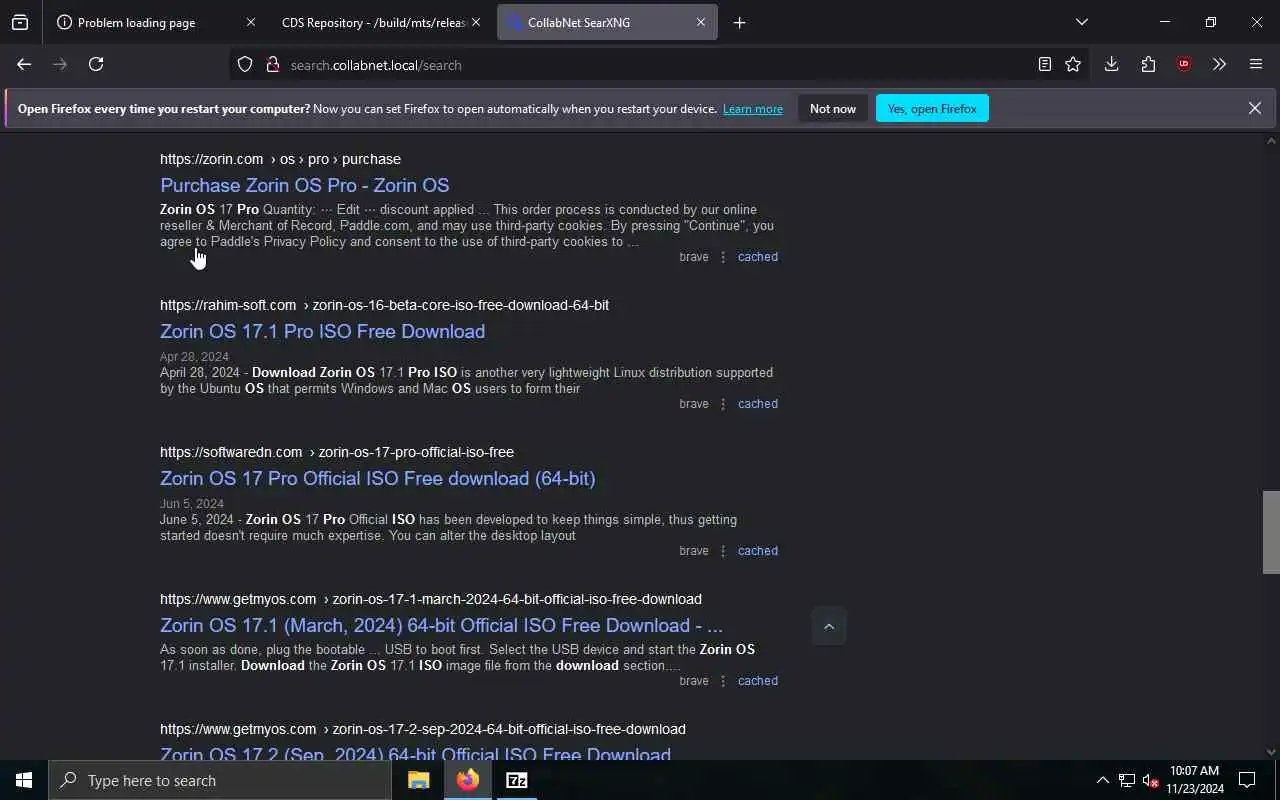Close the Problem loading page tab
1280x800 pixels.
(x=251, y=22)
